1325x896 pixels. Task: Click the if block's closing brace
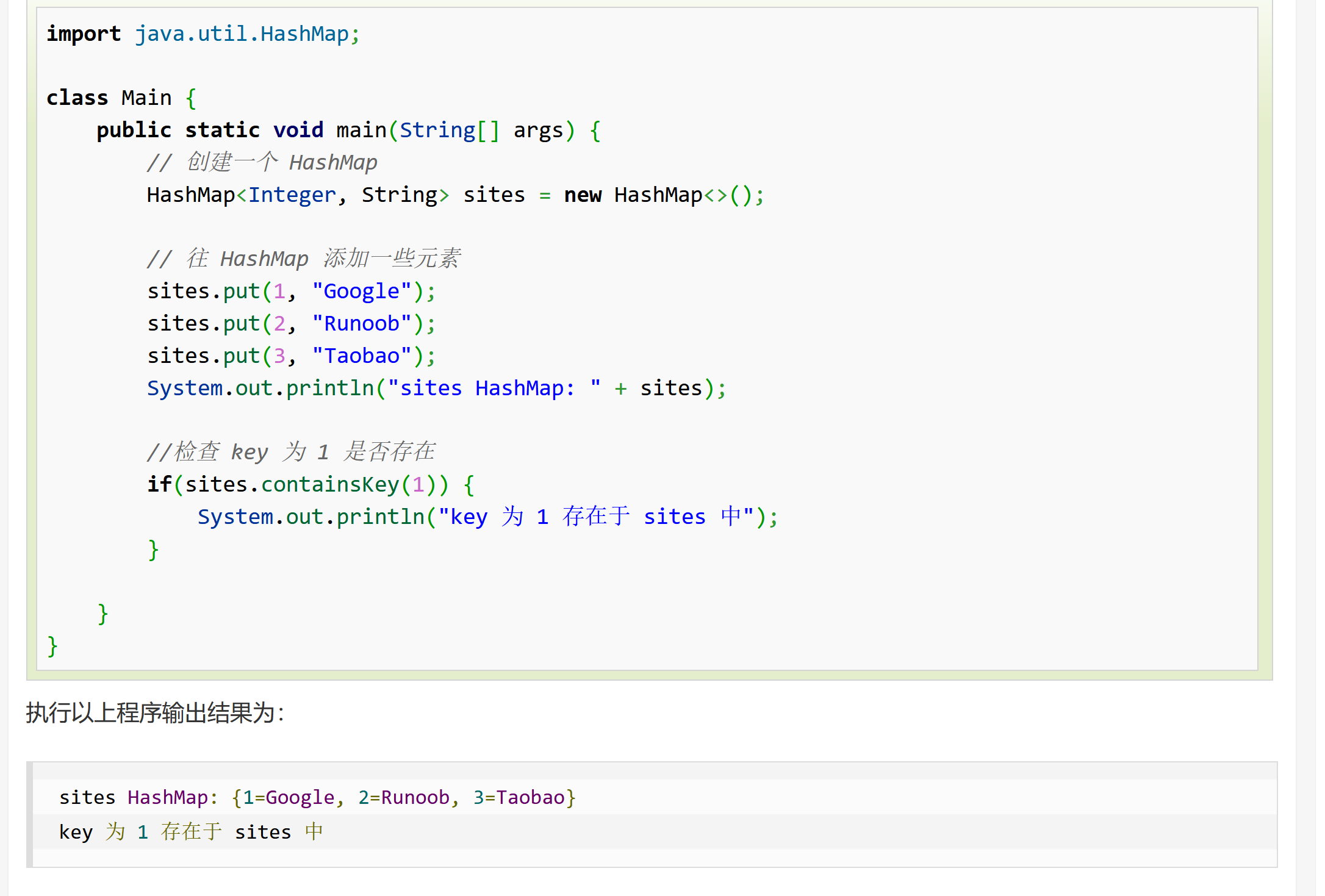[153, 549]
